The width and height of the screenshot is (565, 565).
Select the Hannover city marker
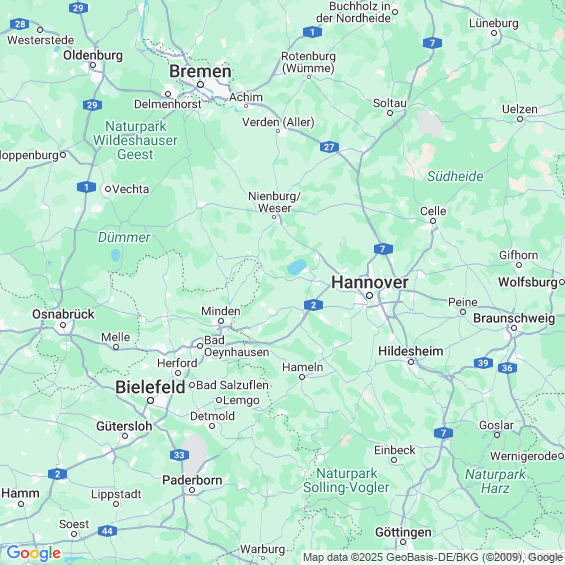(x=369, y=295)
